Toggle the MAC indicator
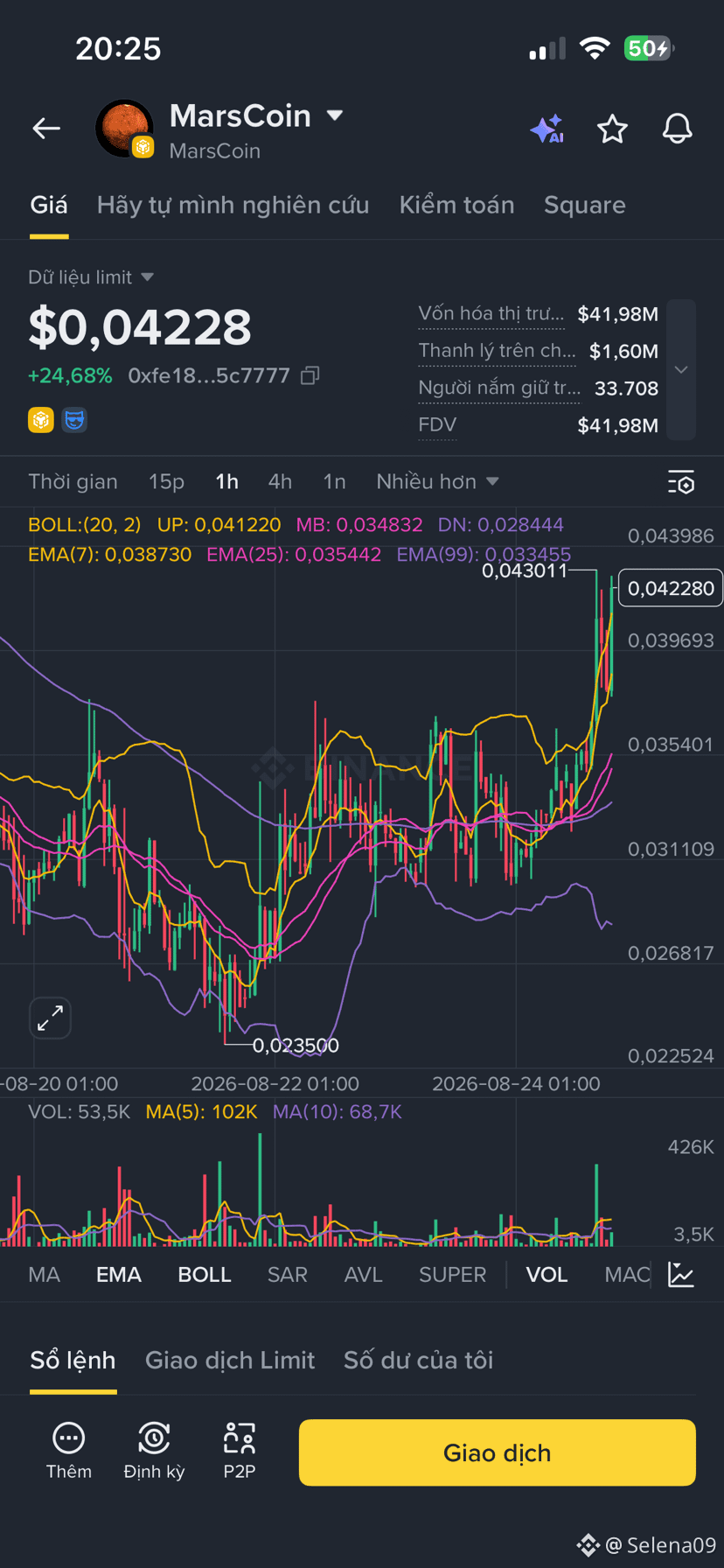Image resolution: width=724 pixels, height=1568 pixels. pos(627,1274)
